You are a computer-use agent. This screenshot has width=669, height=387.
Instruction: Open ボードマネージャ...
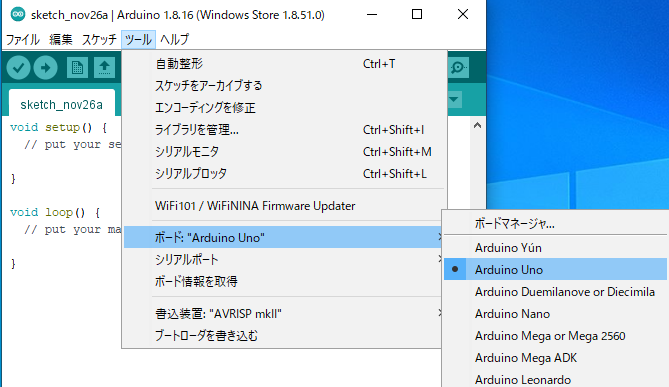click(556, 224)
